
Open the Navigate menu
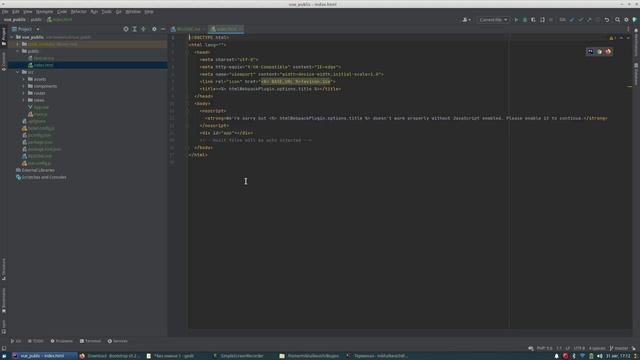click(44, 12)
